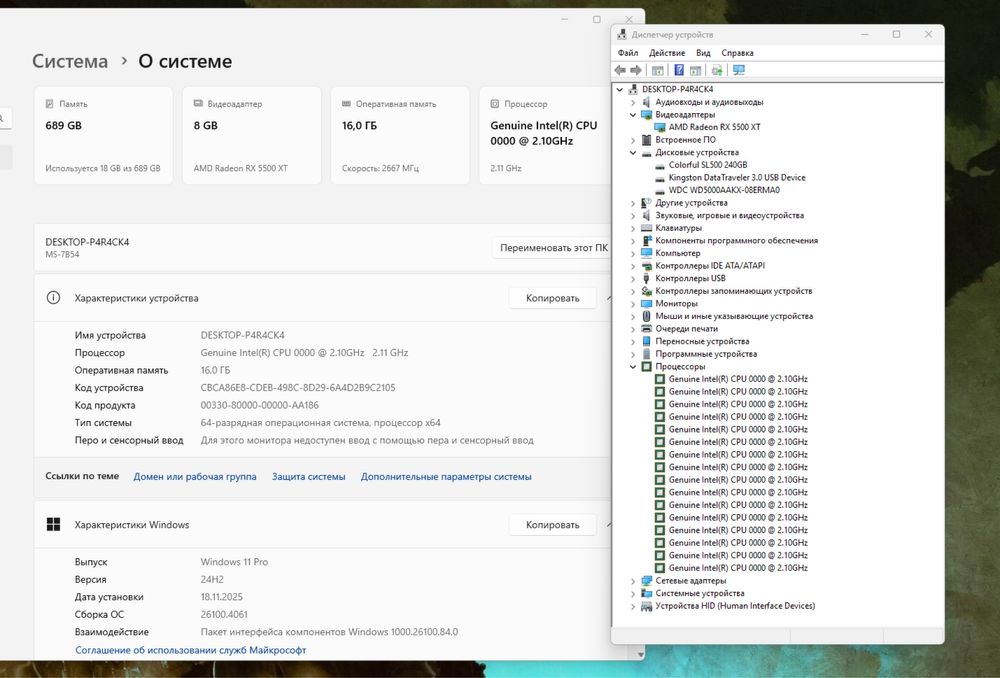
Task: Click OS build value 26100.4061
Action: pyautogui.click(x=224, y=614)
